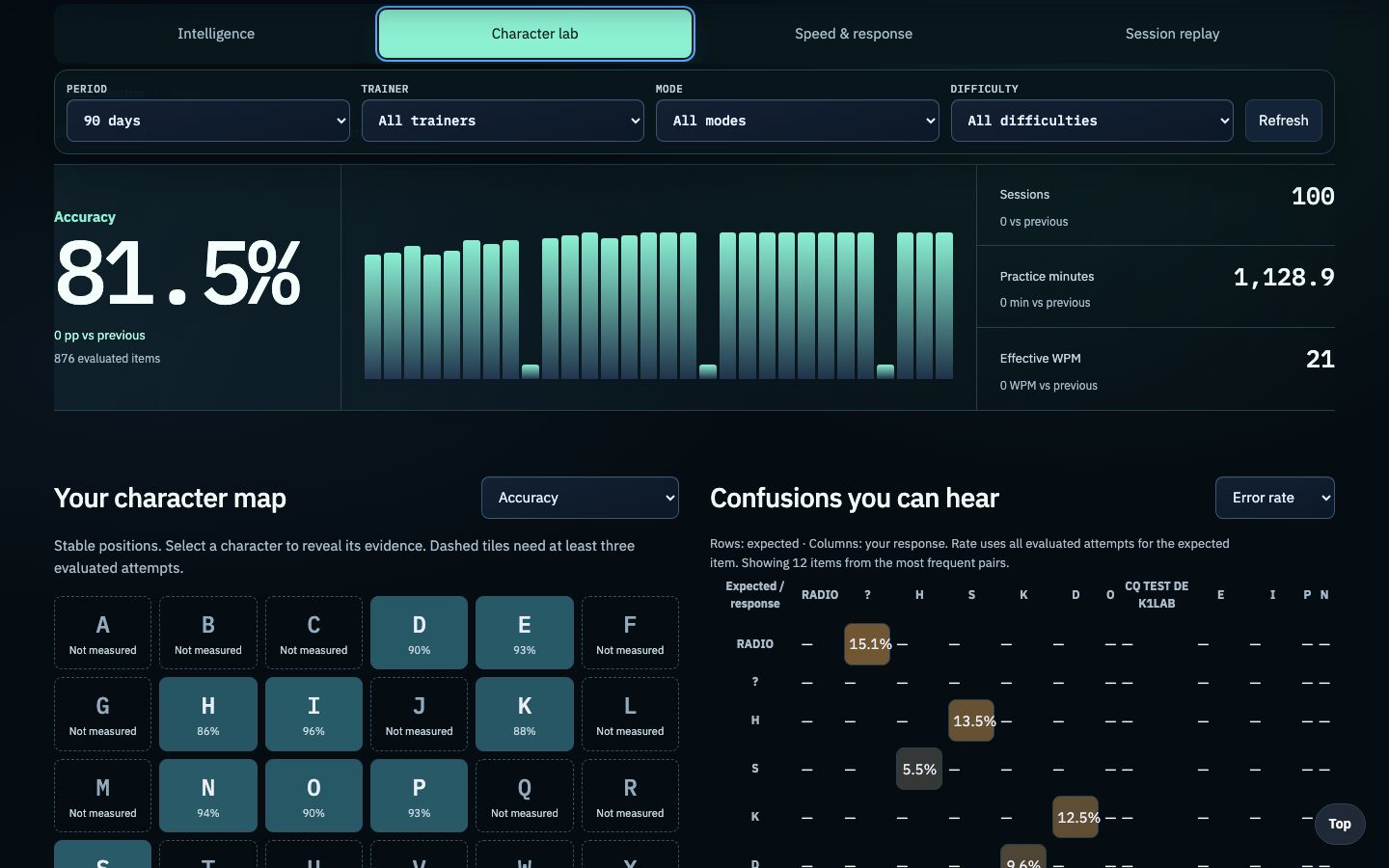Viewport: 1389px width, 868px height.
Task: Select character tile Q
Action: (x=525, y=796)
